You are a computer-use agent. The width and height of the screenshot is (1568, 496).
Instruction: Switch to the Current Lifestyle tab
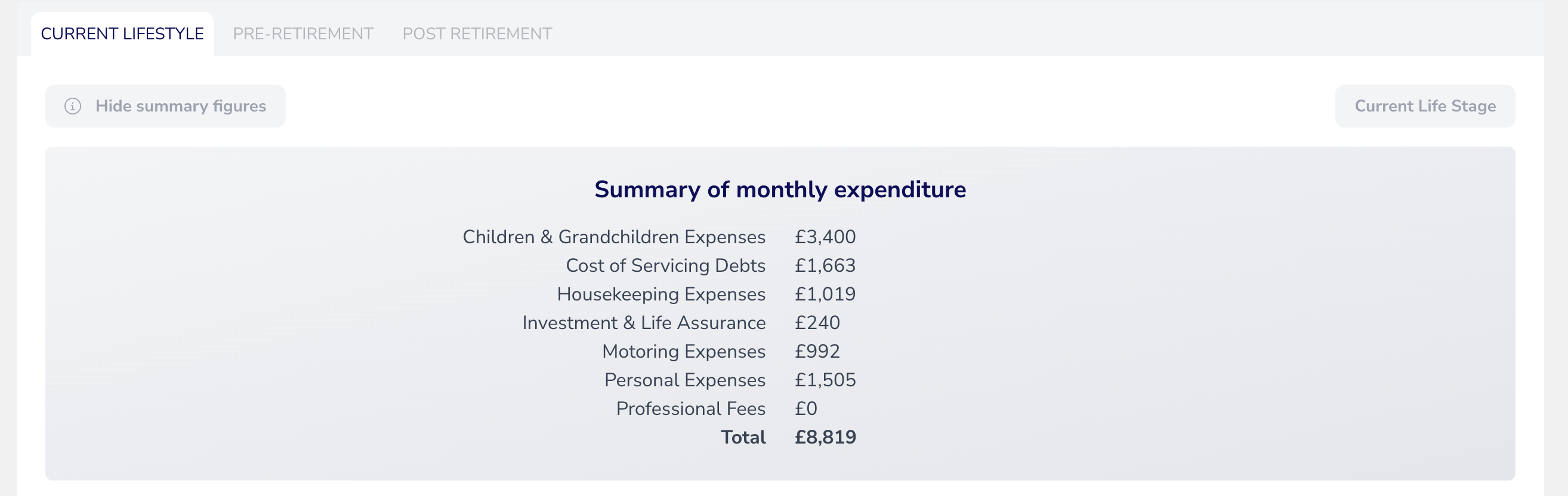click(122, 34)
